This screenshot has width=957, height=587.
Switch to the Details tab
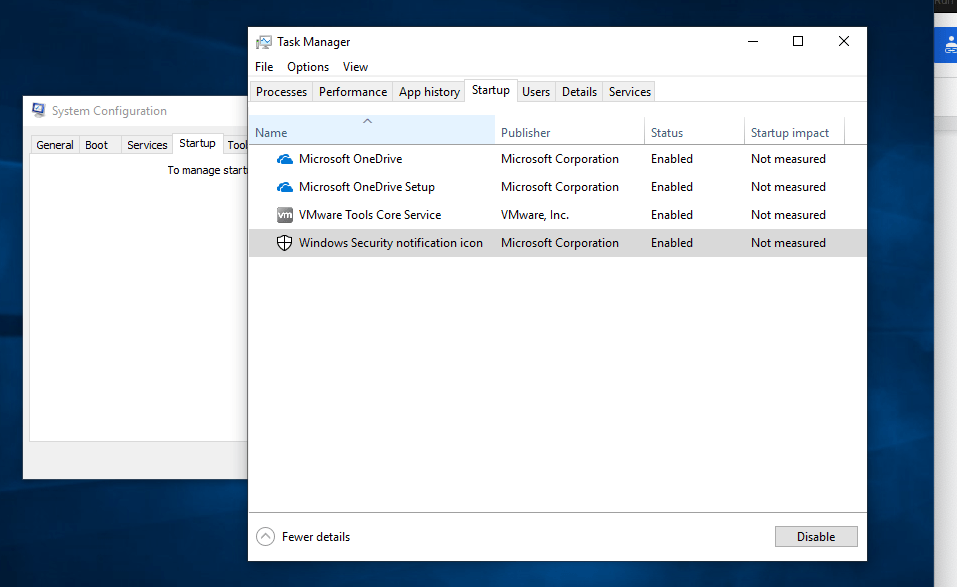(x=579, y=92)
